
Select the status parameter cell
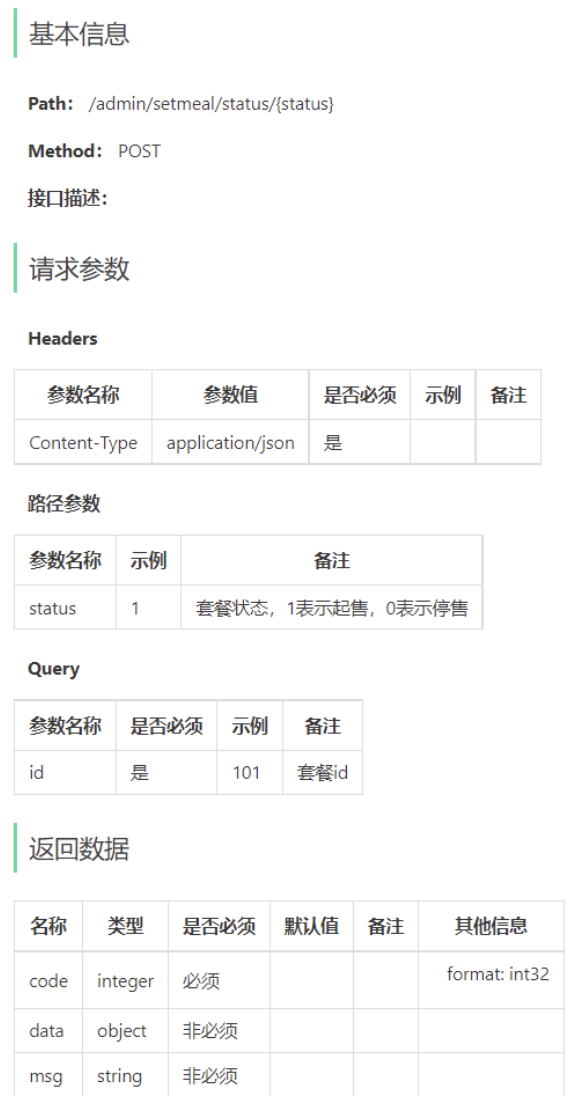point(65,608)
